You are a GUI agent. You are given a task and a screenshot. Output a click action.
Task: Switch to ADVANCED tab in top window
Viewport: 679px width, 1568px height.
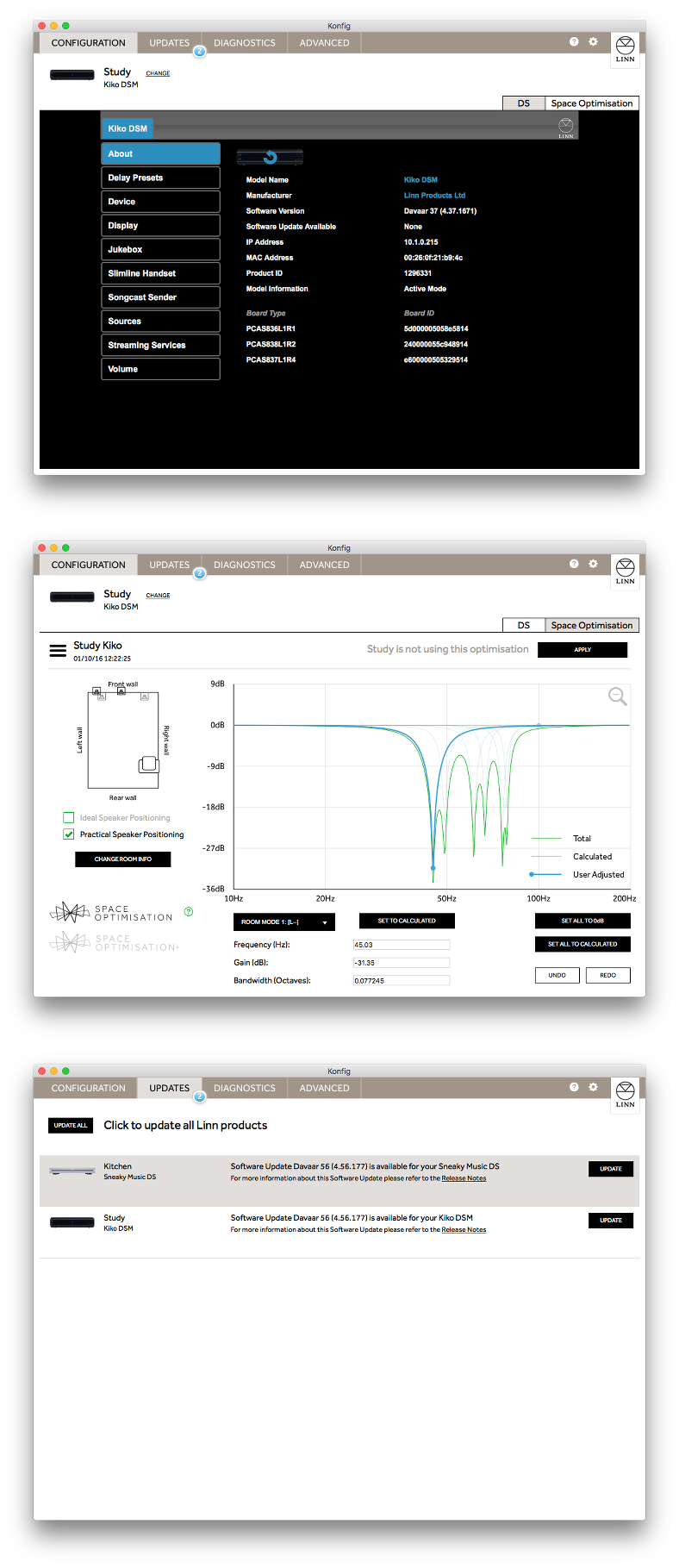coord(325,42)
